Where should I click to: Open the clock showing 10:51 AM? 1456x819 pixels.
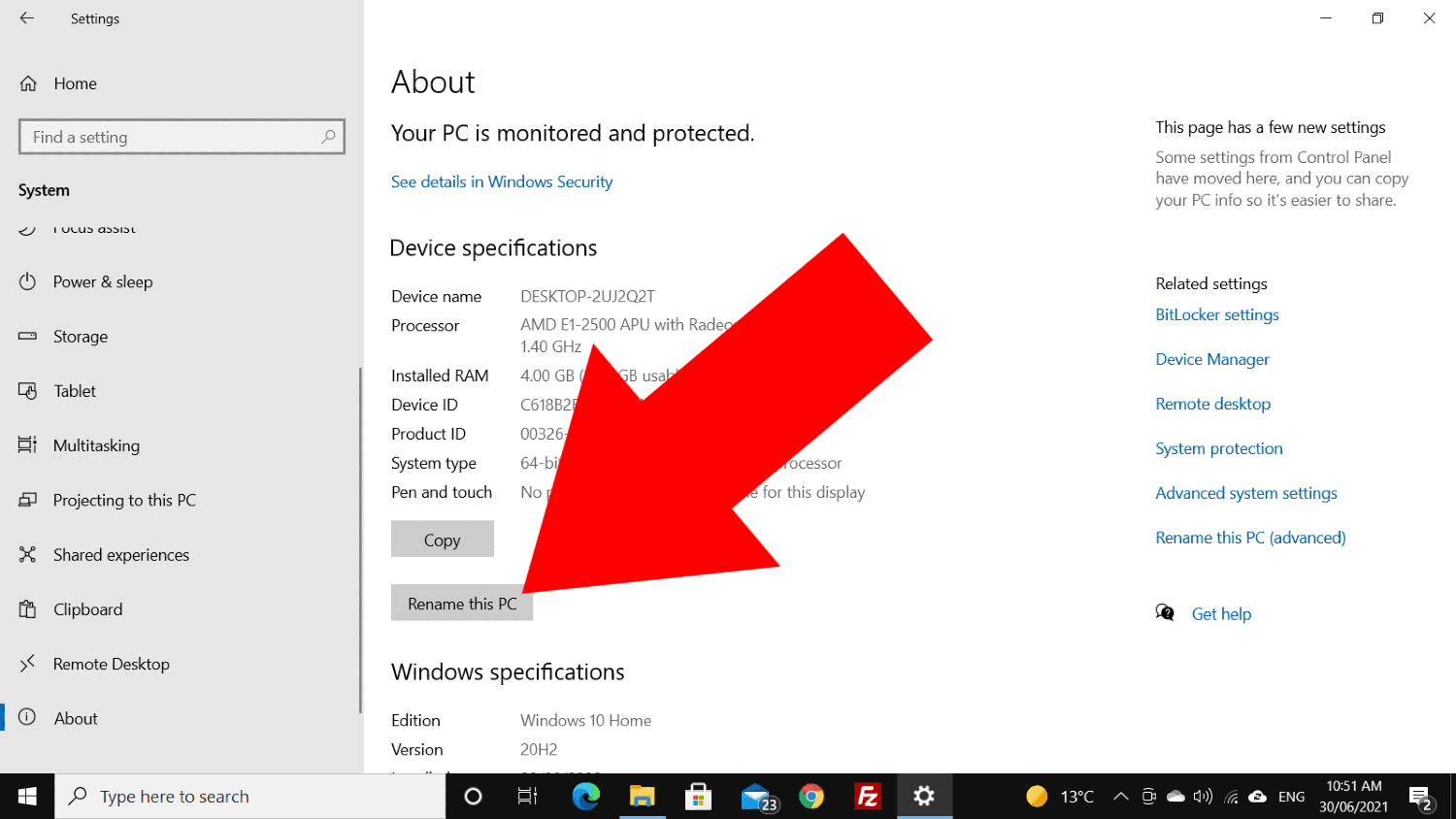point(1354,797)
